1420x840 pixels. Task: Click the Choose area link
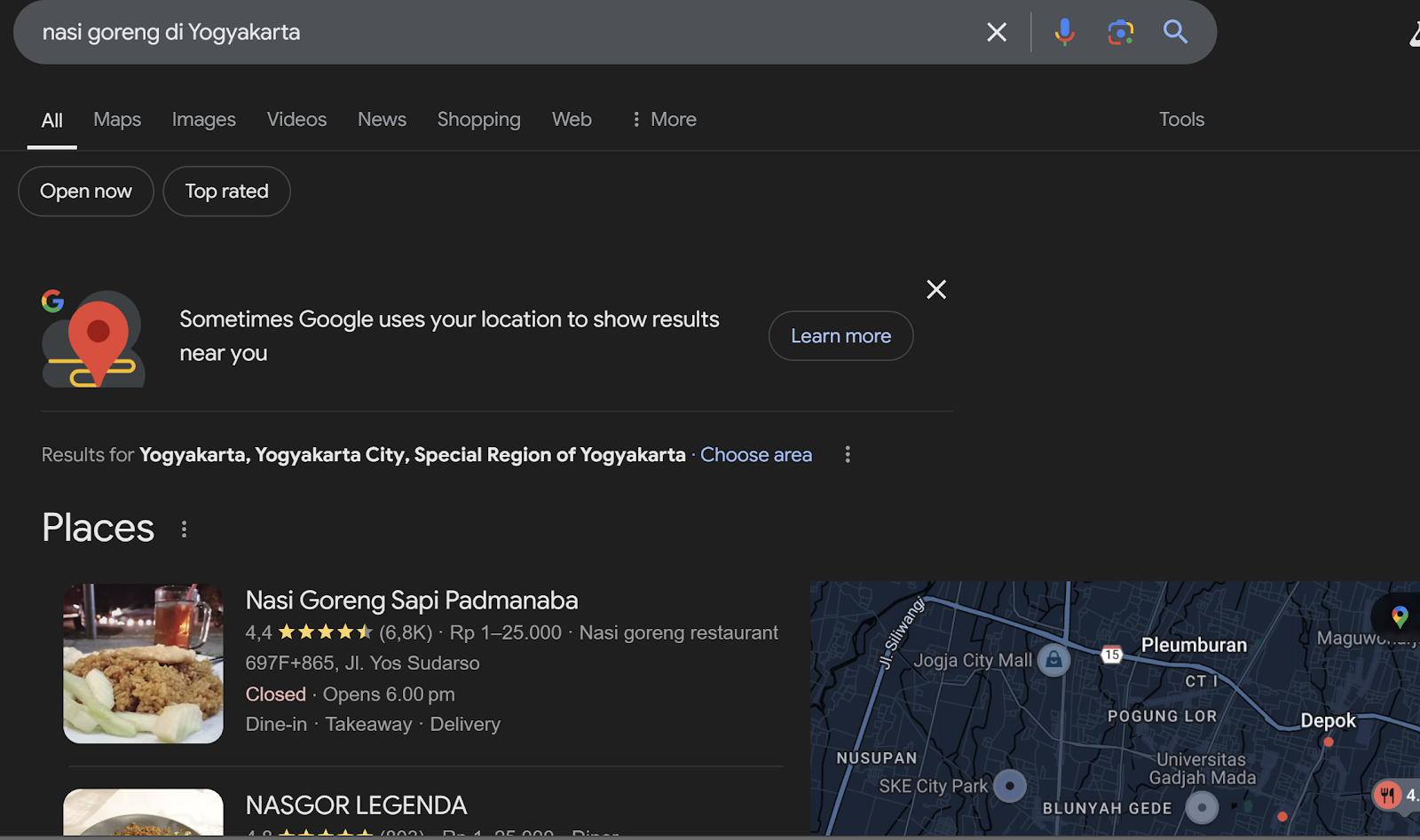(x=756, y=454)
